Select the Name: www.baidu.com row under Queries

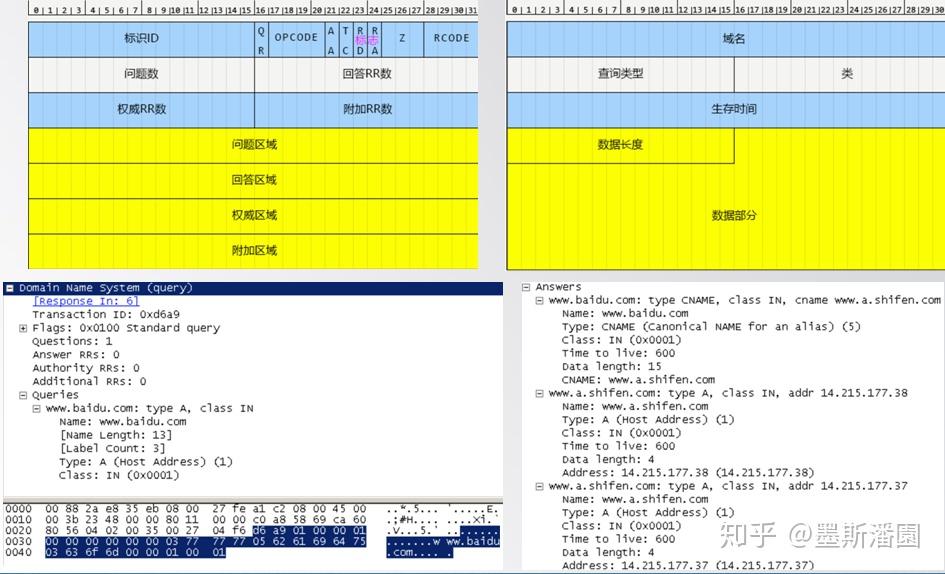(123, 422)
